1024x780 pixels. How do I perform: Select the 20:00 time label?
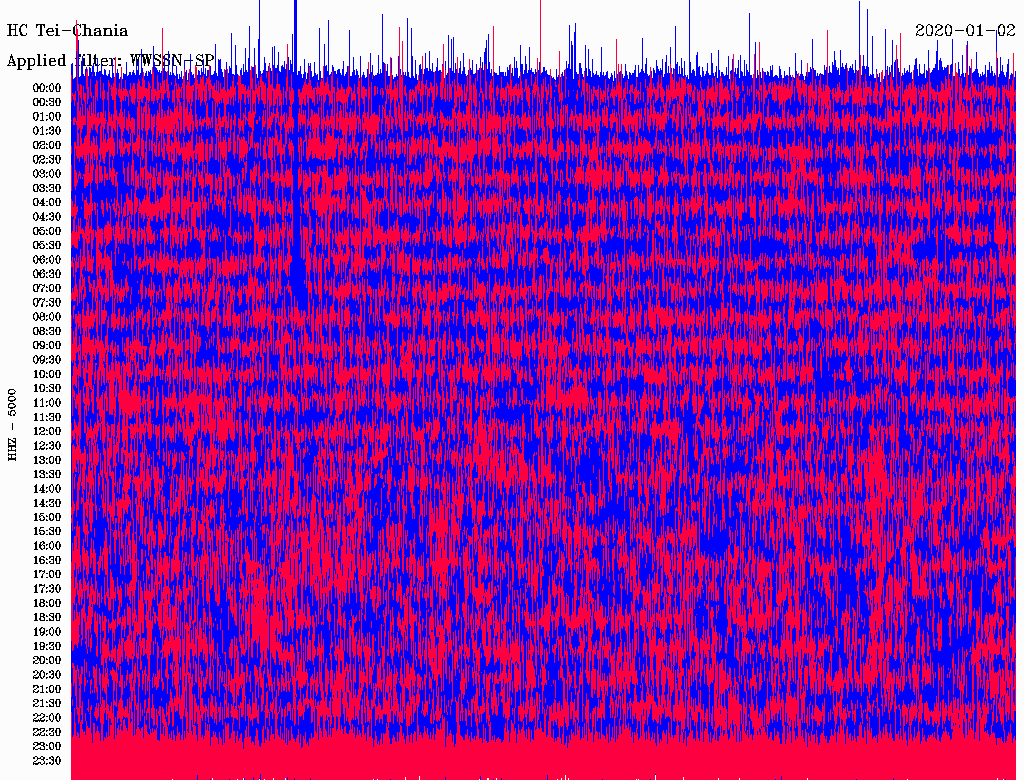(47, 661)
